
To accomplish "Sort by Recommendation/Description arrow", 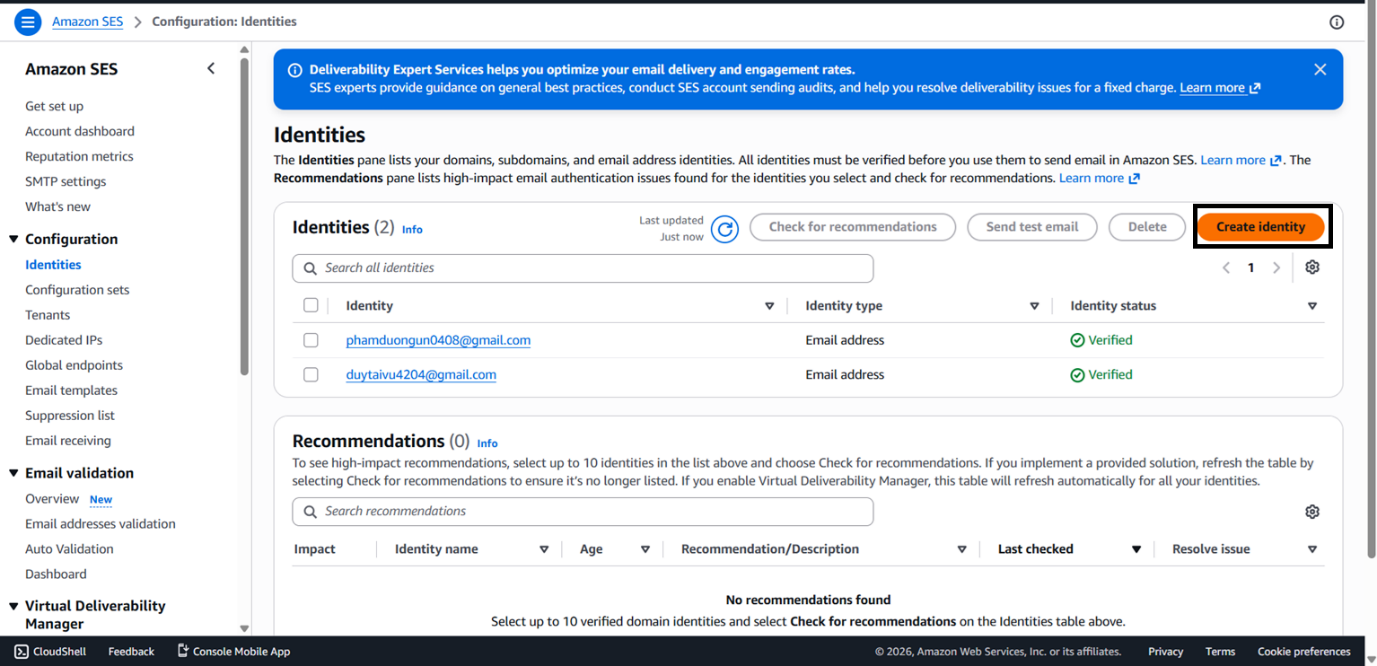I will [962, 549].
